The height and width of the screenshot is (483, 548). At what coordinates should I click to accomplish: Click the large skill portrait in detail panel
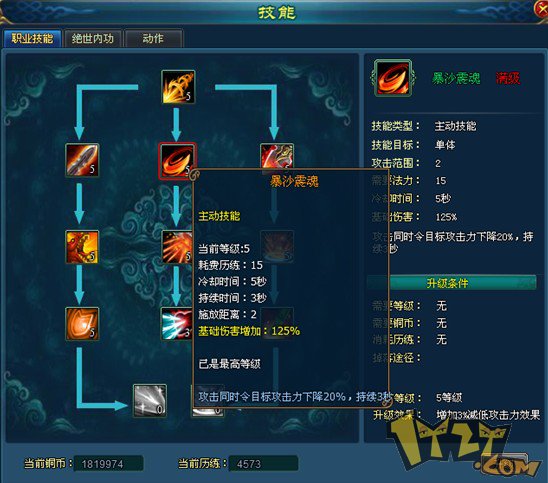tap(393, 78)
